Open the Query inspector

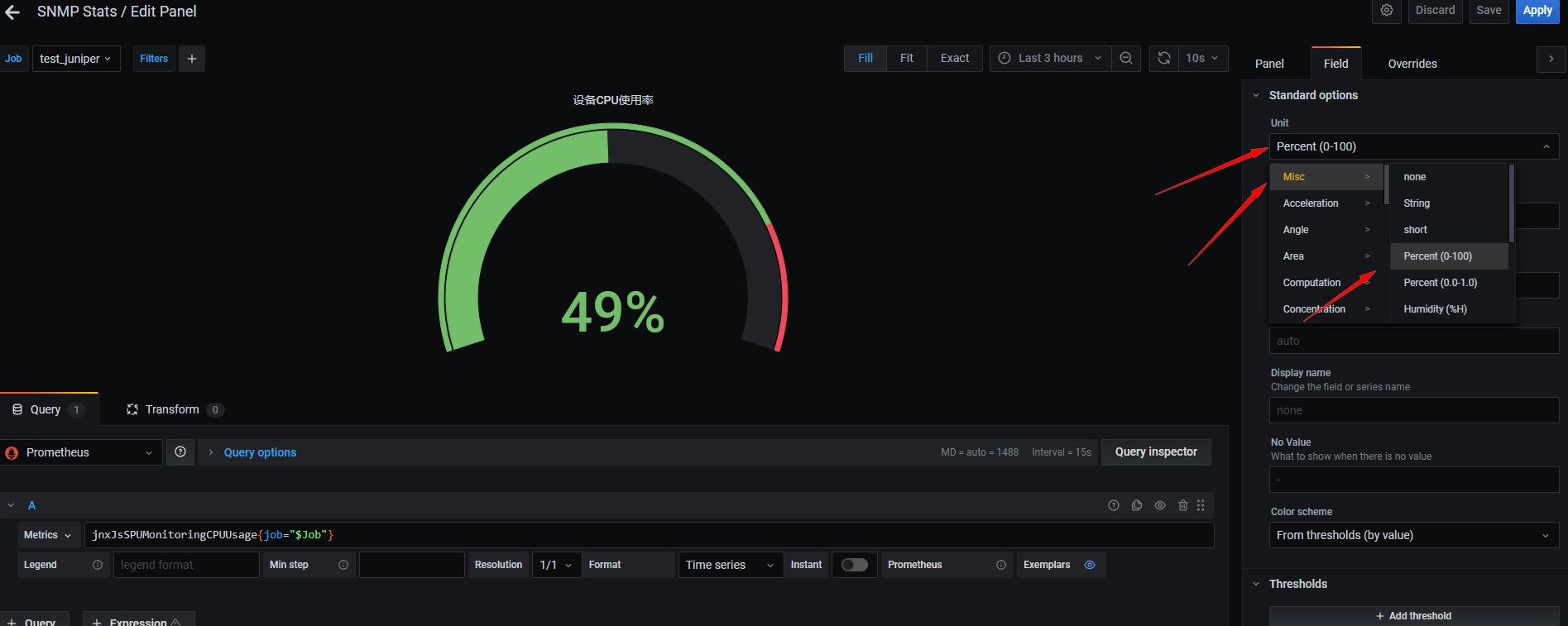[x=1155, y=452]
